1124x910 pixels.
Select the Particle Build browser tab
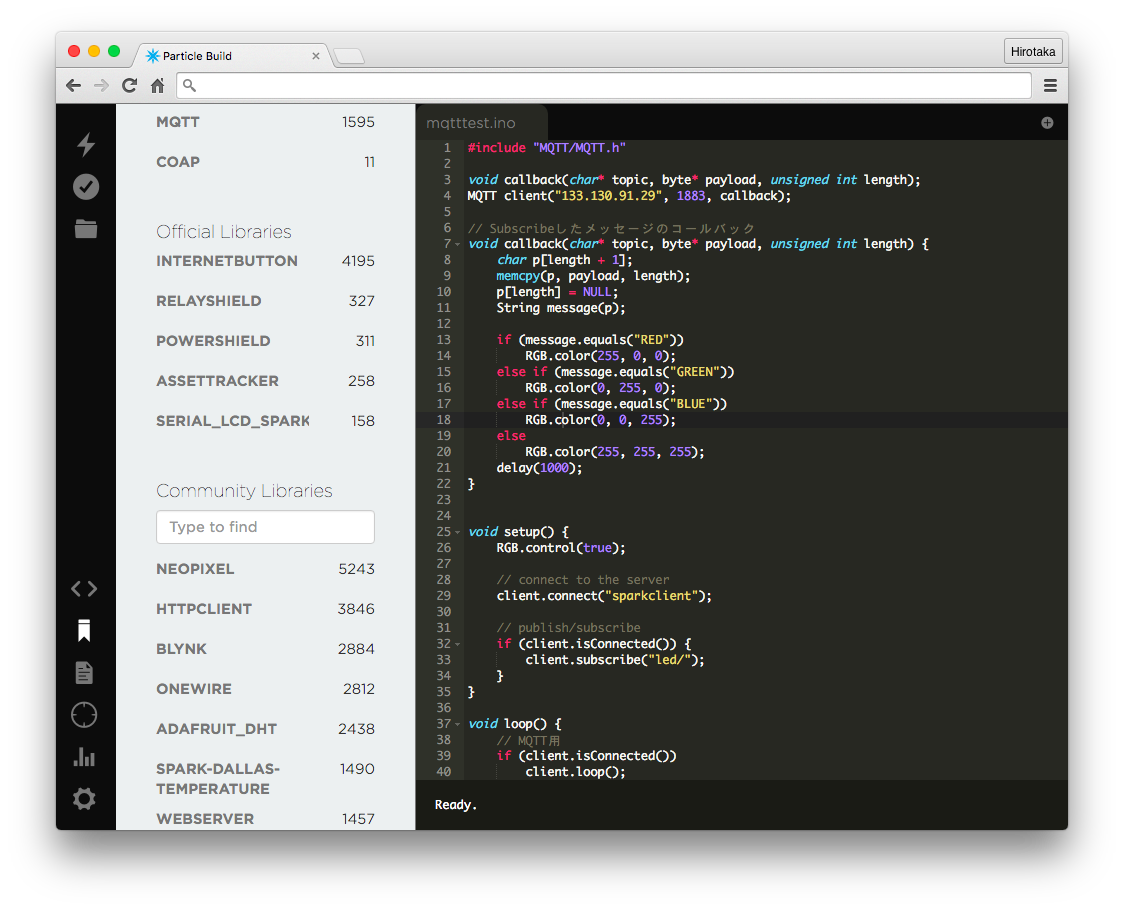tap(232, 56)
